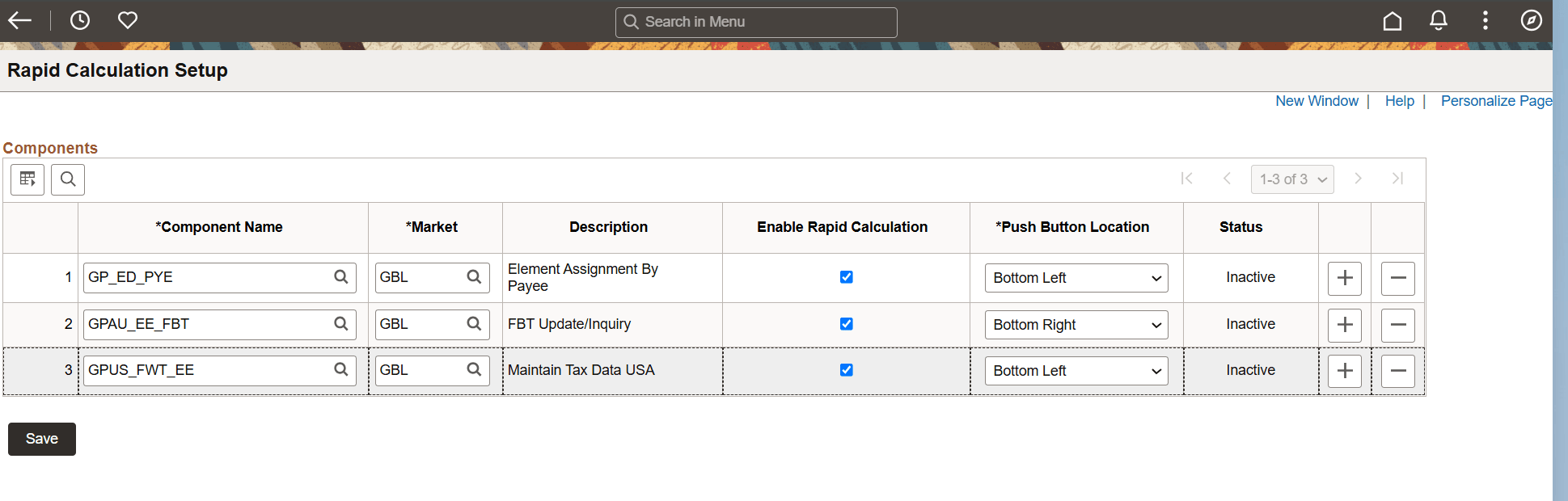The image size is (1568, 501).
Task: Click the Save button
Action: 42,439
